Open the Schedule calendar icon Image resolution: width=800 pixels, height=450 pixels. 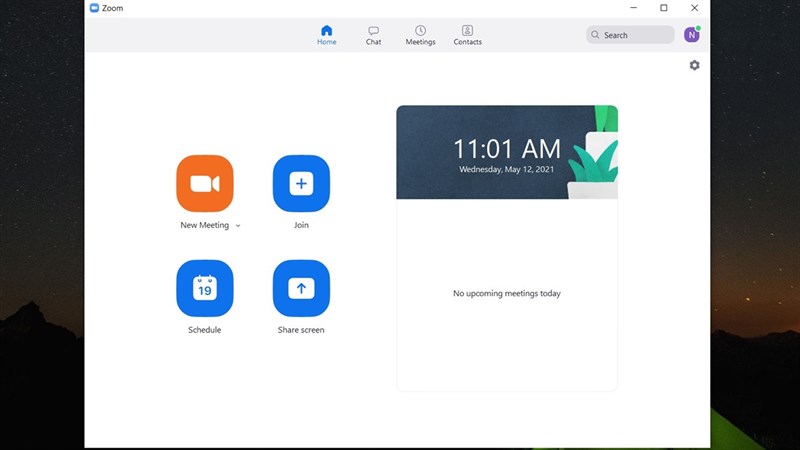pyautogui.click(x=205, y=288)
